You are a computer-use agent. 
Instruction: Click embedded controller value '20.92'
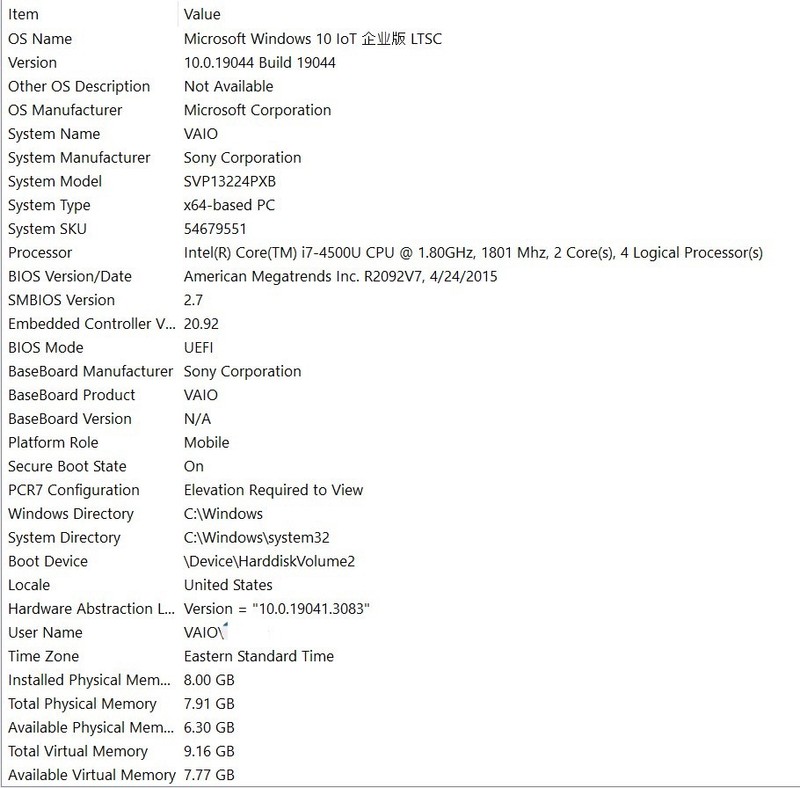pyautogui.click(x=201, y=324)
